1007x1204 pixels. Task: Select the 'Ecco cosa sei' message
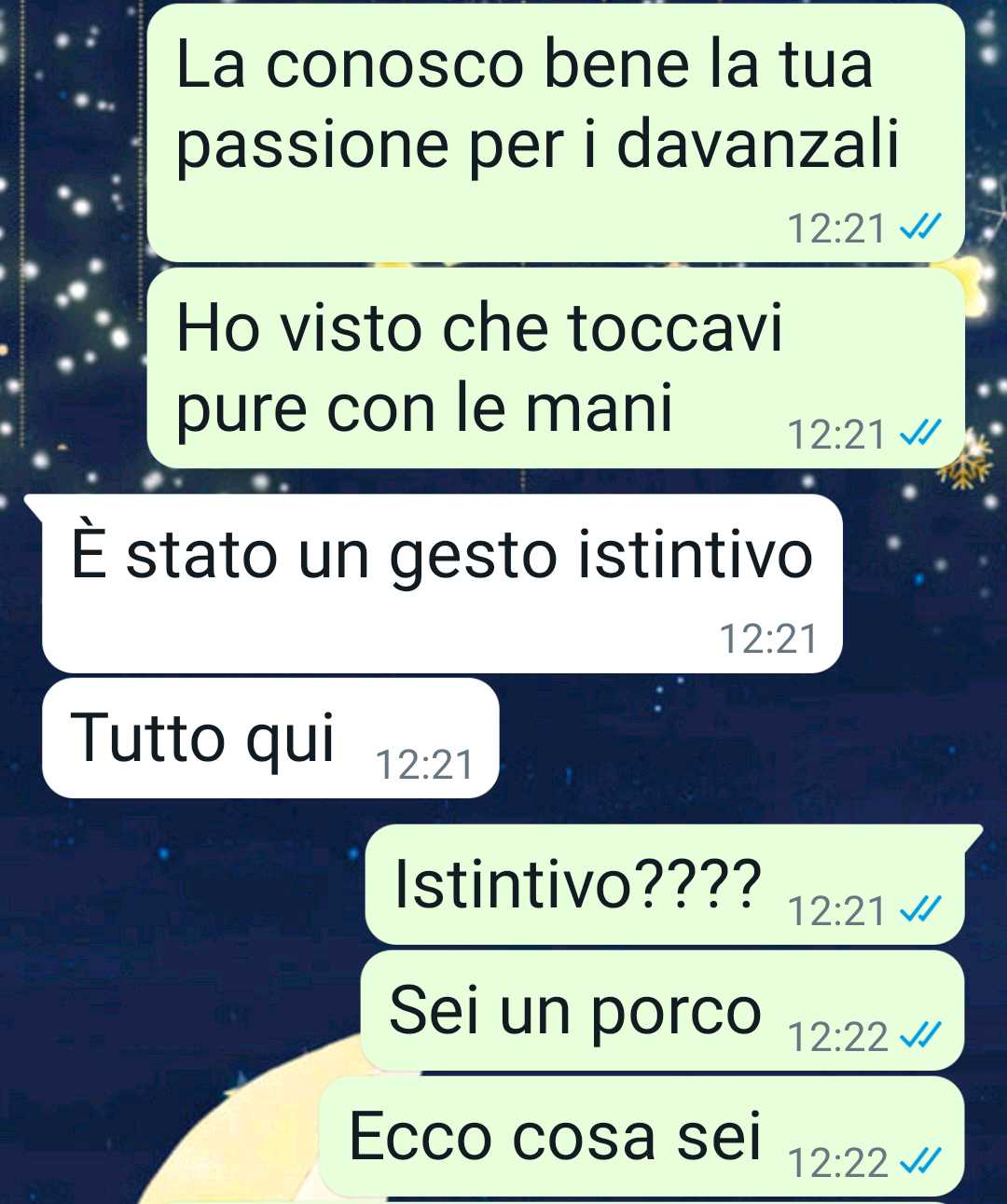pos(641,1137)
